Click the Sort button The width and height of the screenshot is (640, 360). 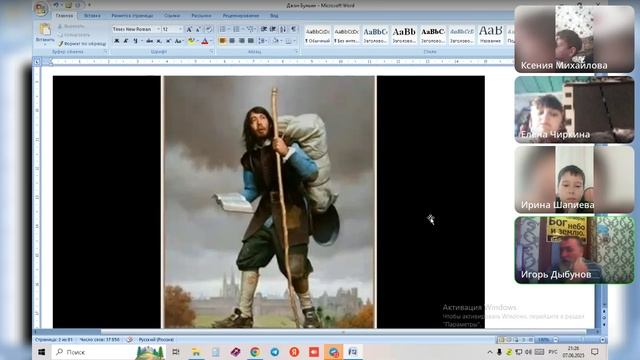point(283,29)
